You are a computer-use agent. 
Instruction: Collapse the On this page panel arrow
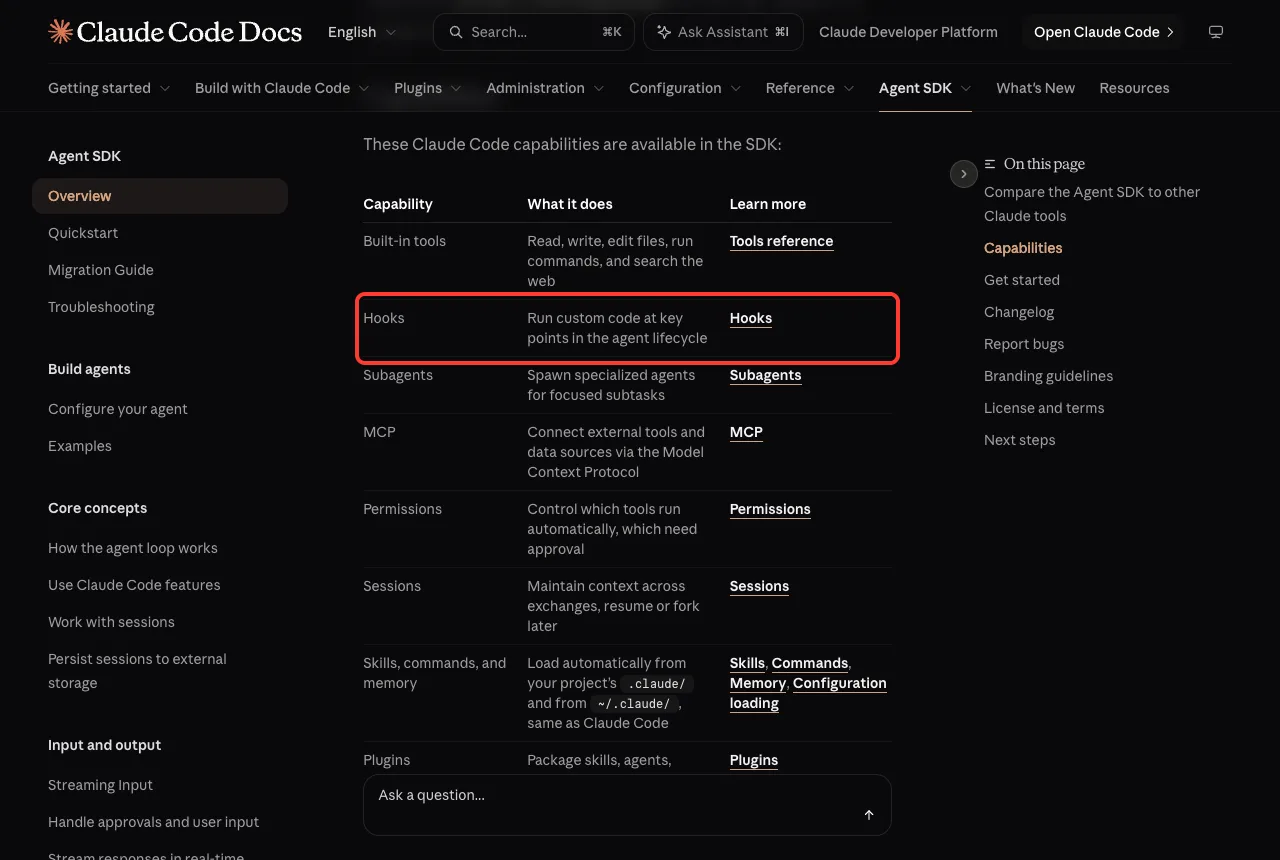coord(963,174)
